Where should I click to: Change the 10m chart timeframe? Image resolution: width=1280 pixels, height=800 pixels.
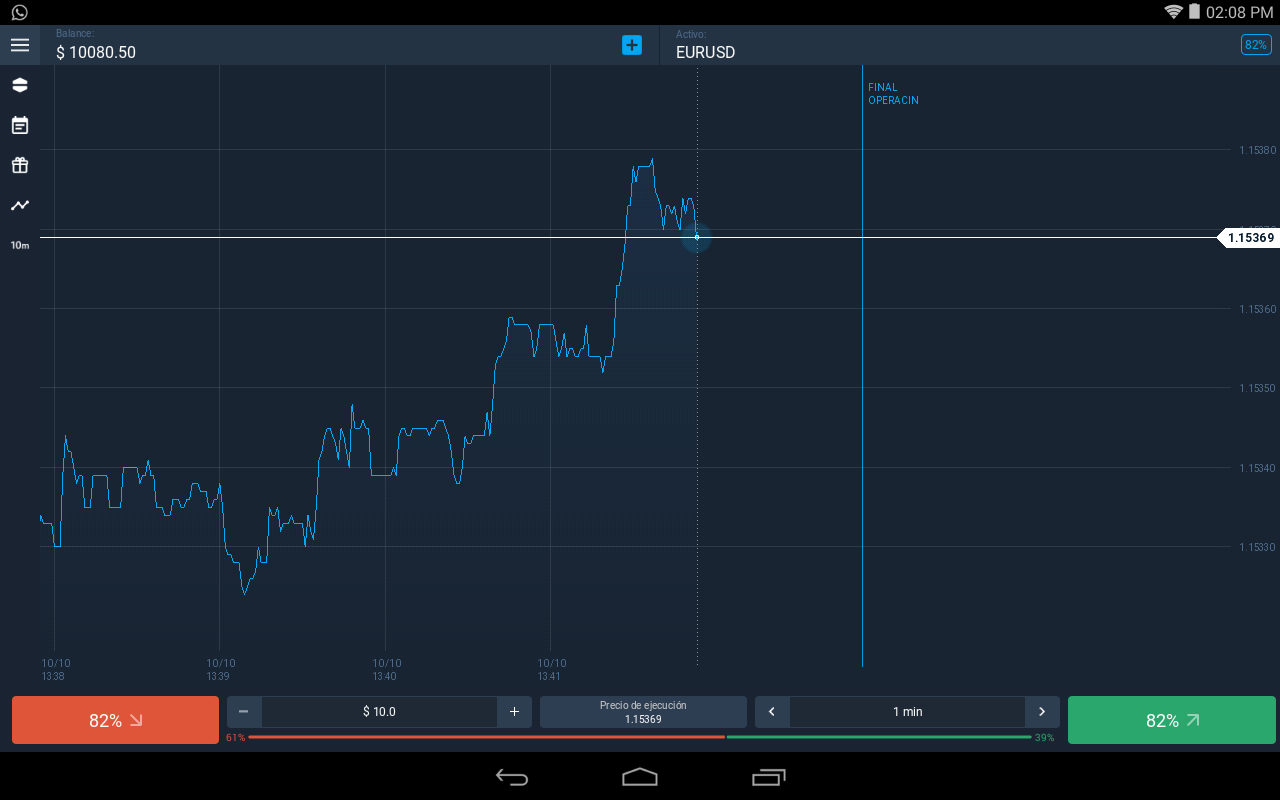[20, 245]
